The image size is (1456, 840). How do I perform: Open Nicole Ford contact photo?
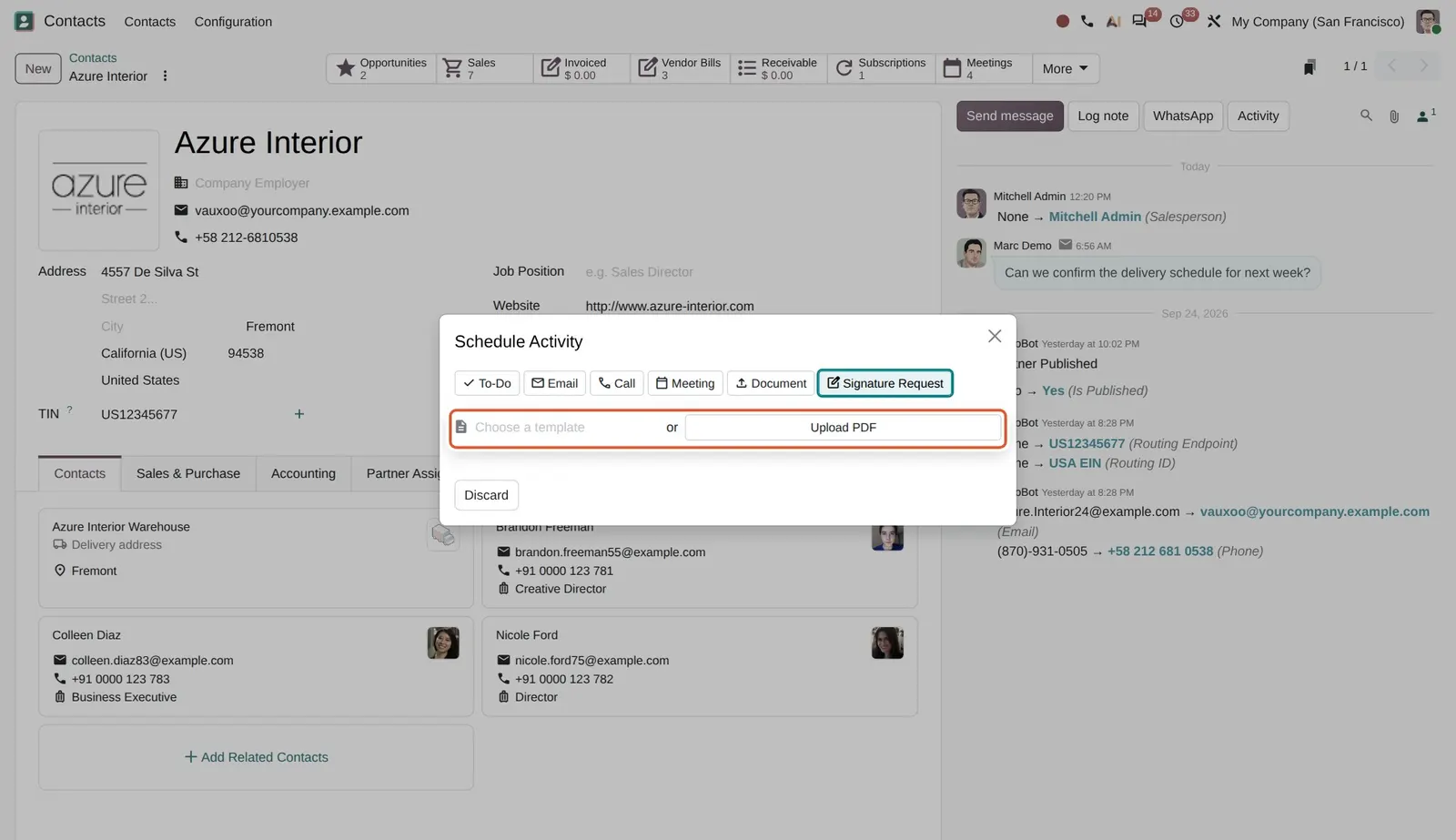tap(887, 643)
